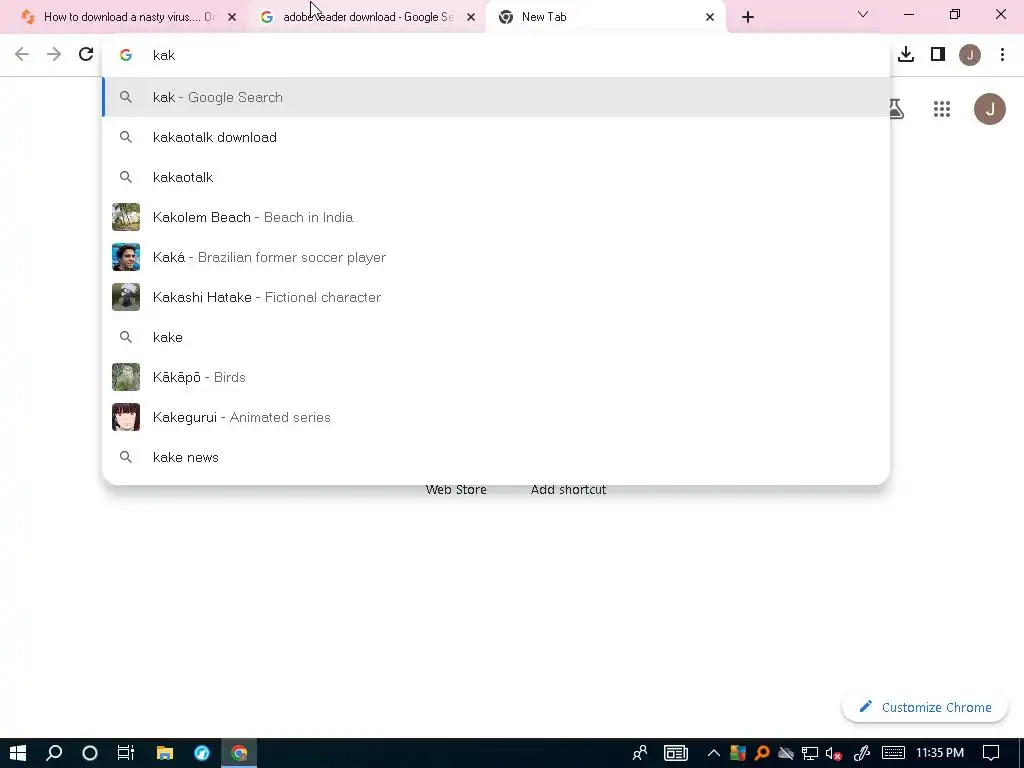Screen dimensions: 1024x768
Task: Select the 'kak - Google Search' suggestion
Action: click(x=496, y=97)
